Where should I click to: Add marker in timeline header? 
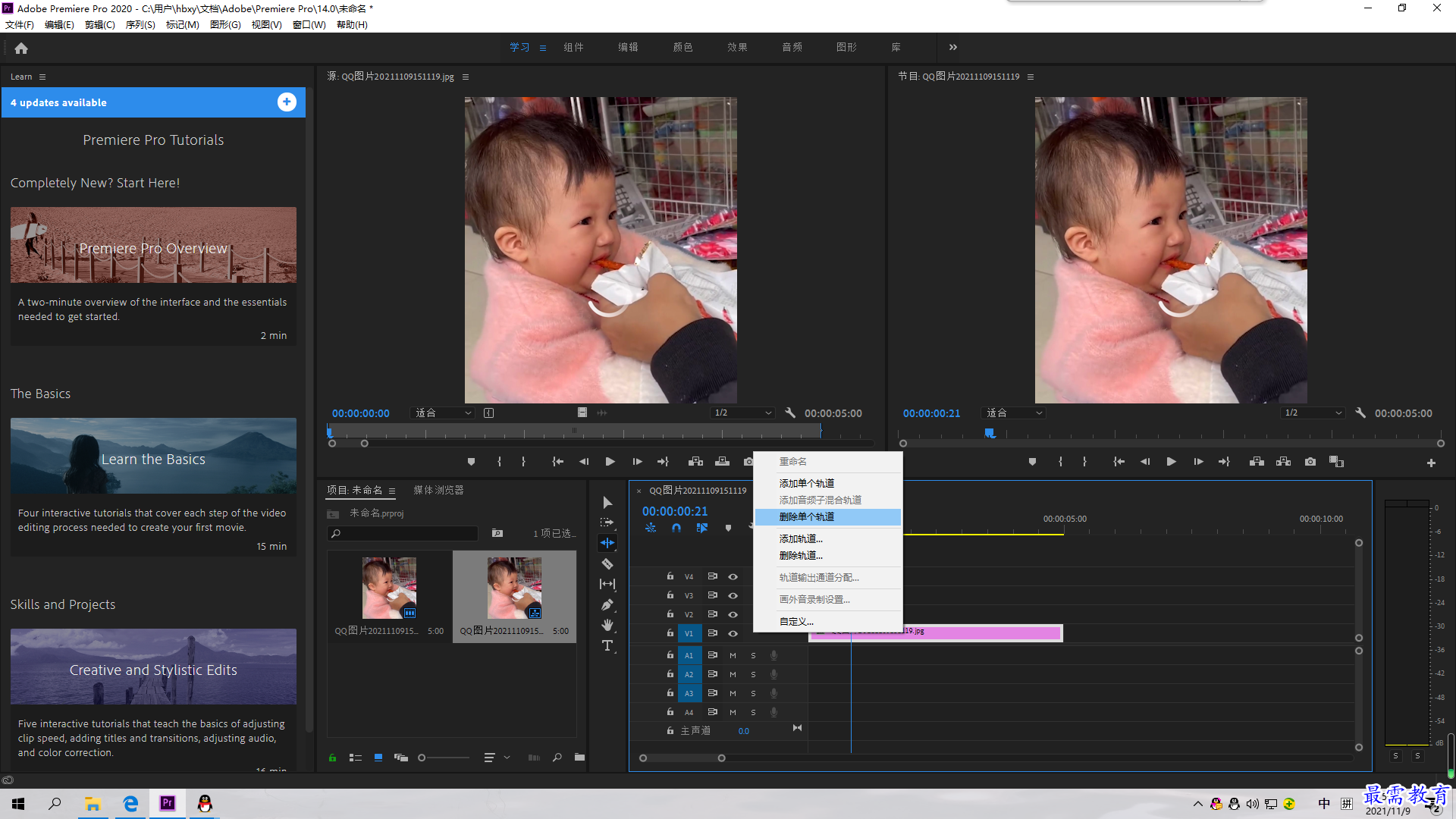[728, 528]
